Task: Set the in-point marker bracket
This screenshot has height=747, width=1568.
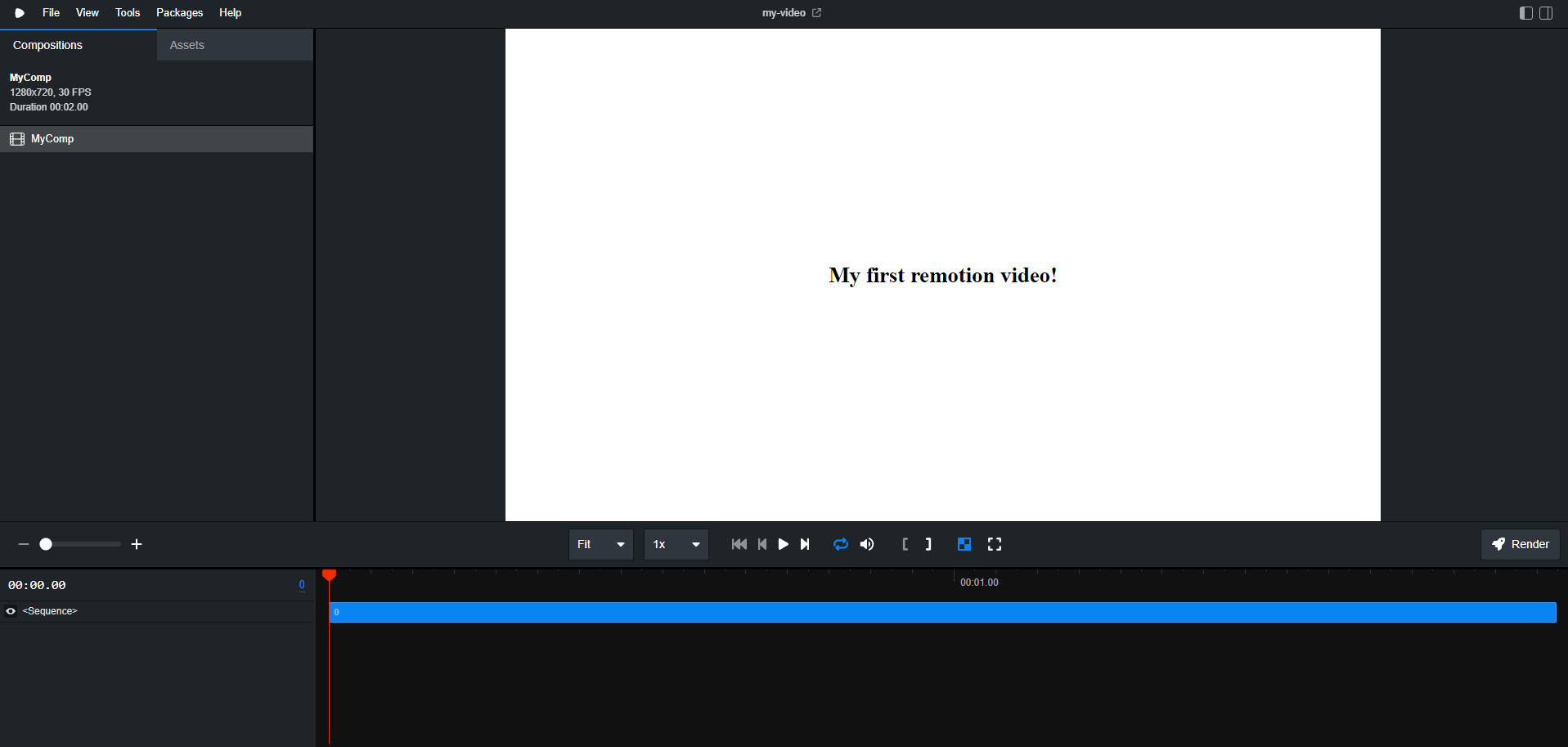Action: pos(905,544)
